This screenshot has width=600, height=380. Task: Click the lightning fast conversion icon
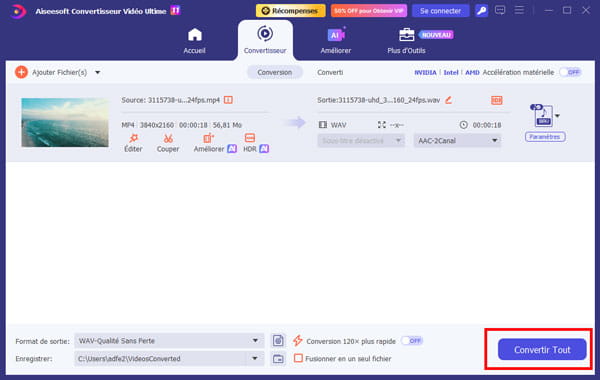tap(298, 340)
